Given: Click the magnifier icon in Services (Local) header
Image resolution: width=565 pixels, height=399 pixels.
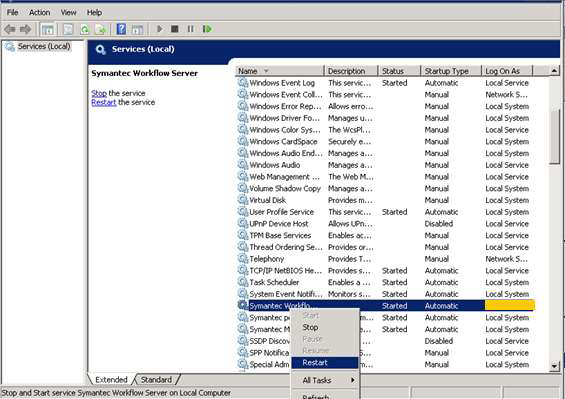Looking at the screenshot, I should point(101,50).
